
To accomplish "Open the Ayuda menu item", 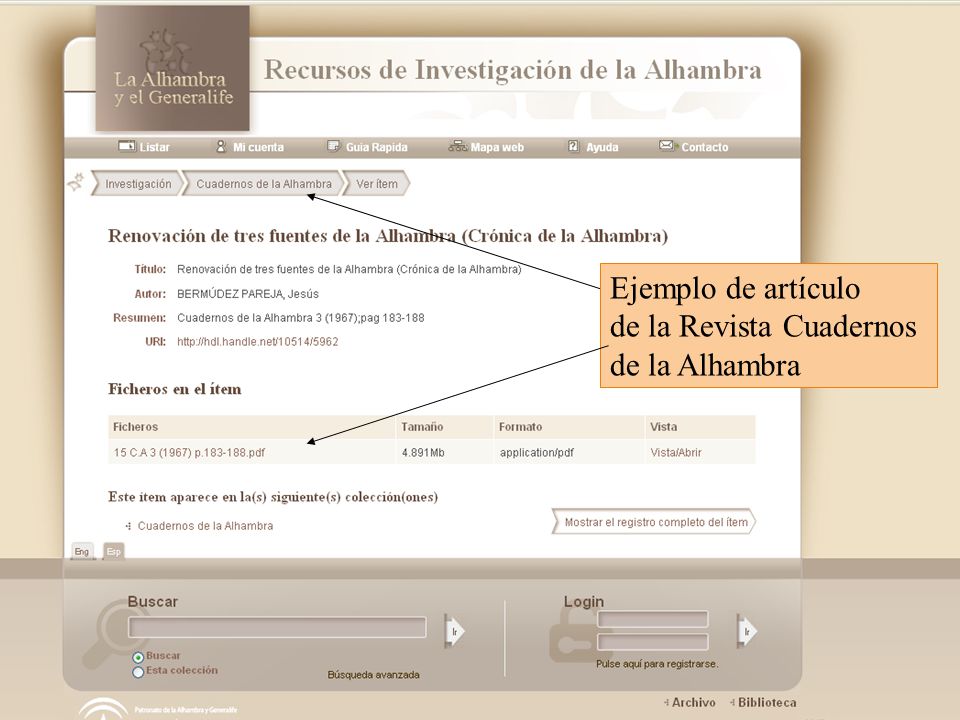I will 593,147.
